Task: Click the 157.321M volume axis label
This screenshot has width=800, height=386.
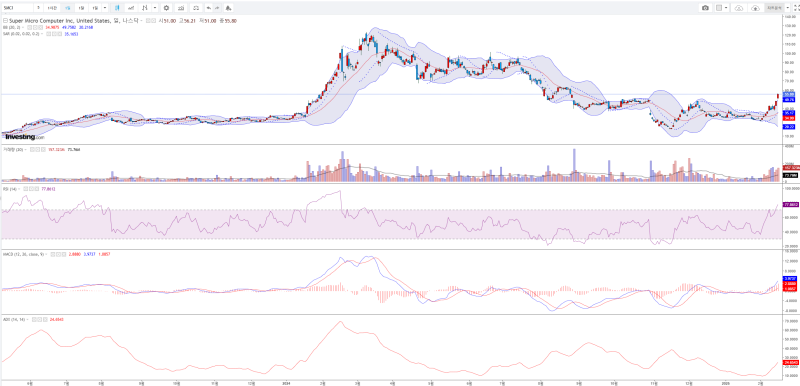Action: click(x=790, y=167)
